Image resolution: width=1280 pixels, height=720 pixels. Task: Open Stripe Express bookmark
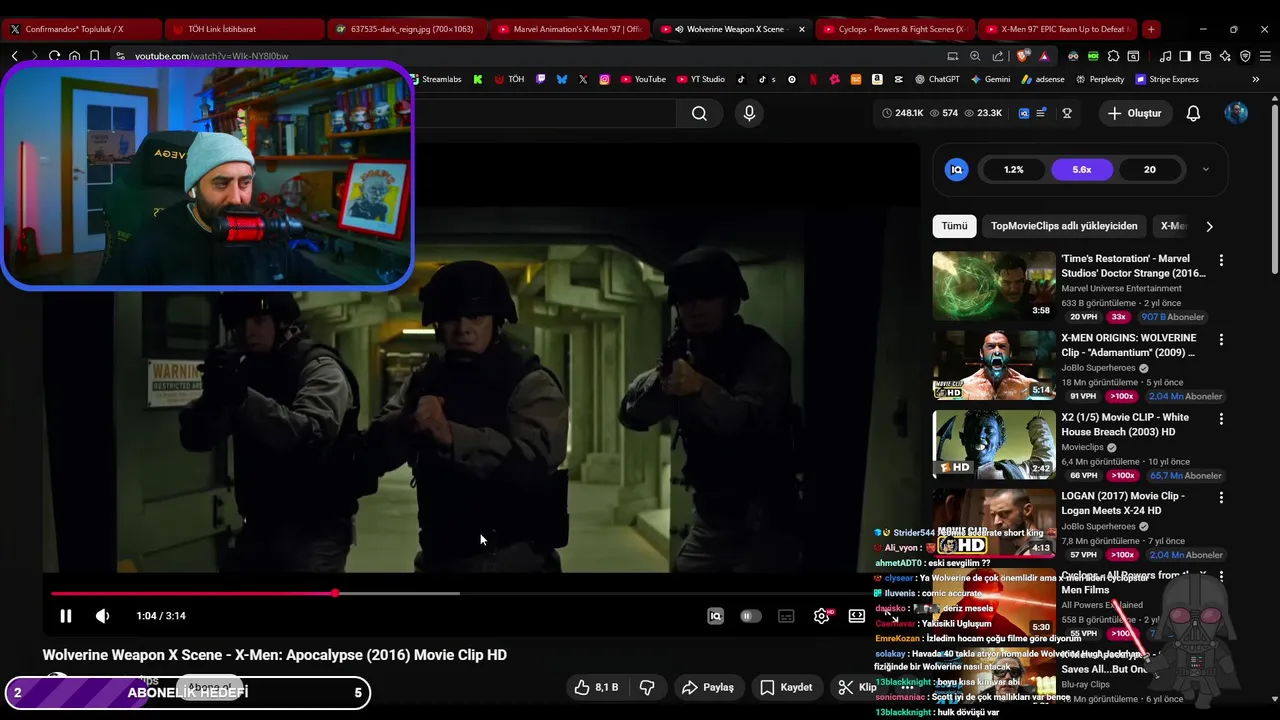point(1167,79)
